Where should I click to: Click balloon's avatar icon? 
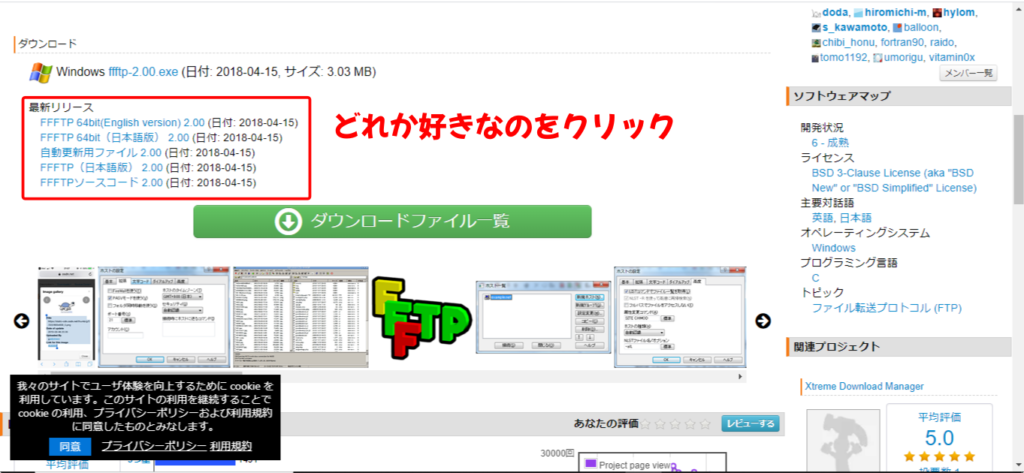coord(897,28)
